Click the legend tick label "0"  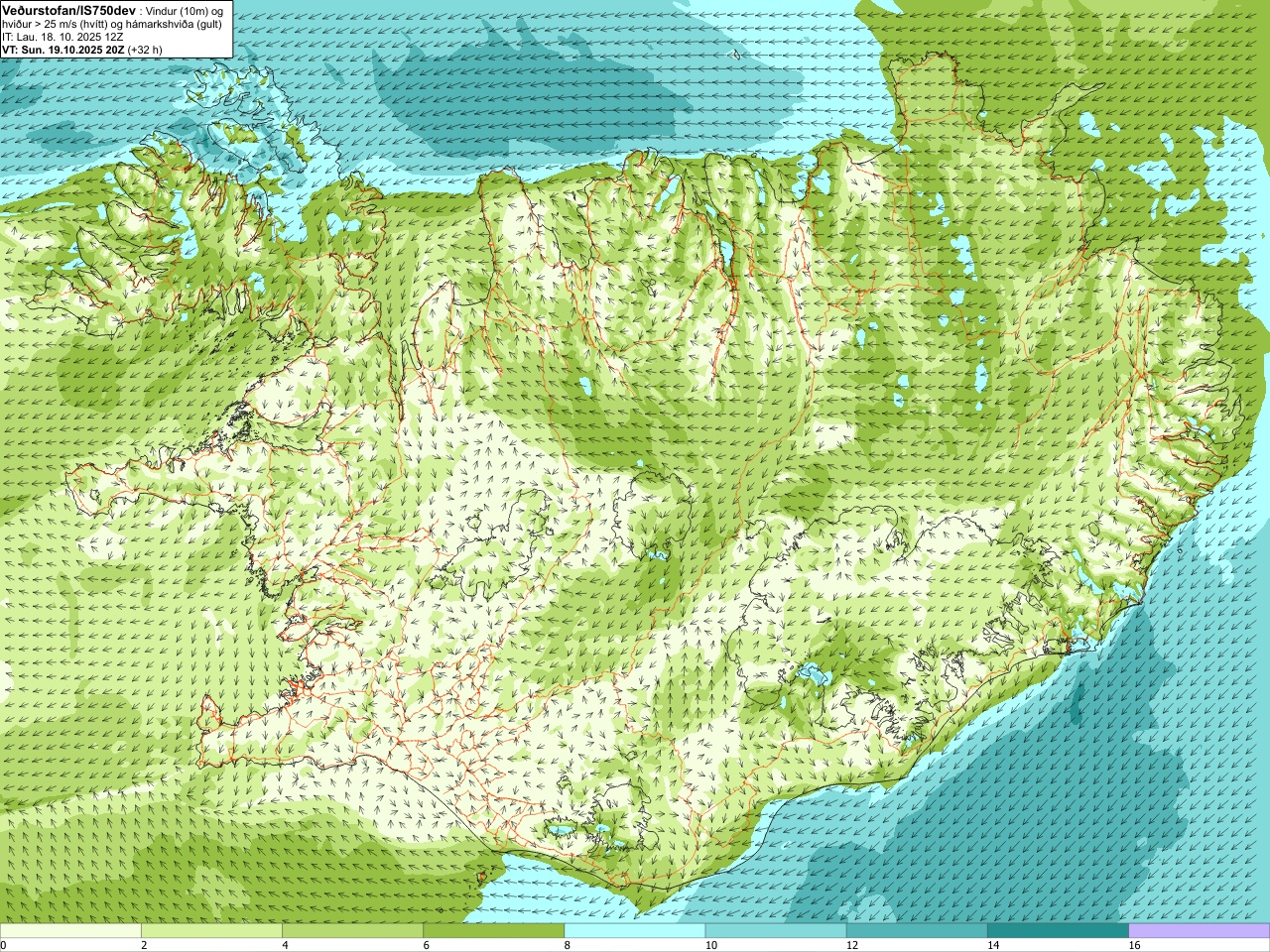[x=4, y=945]
